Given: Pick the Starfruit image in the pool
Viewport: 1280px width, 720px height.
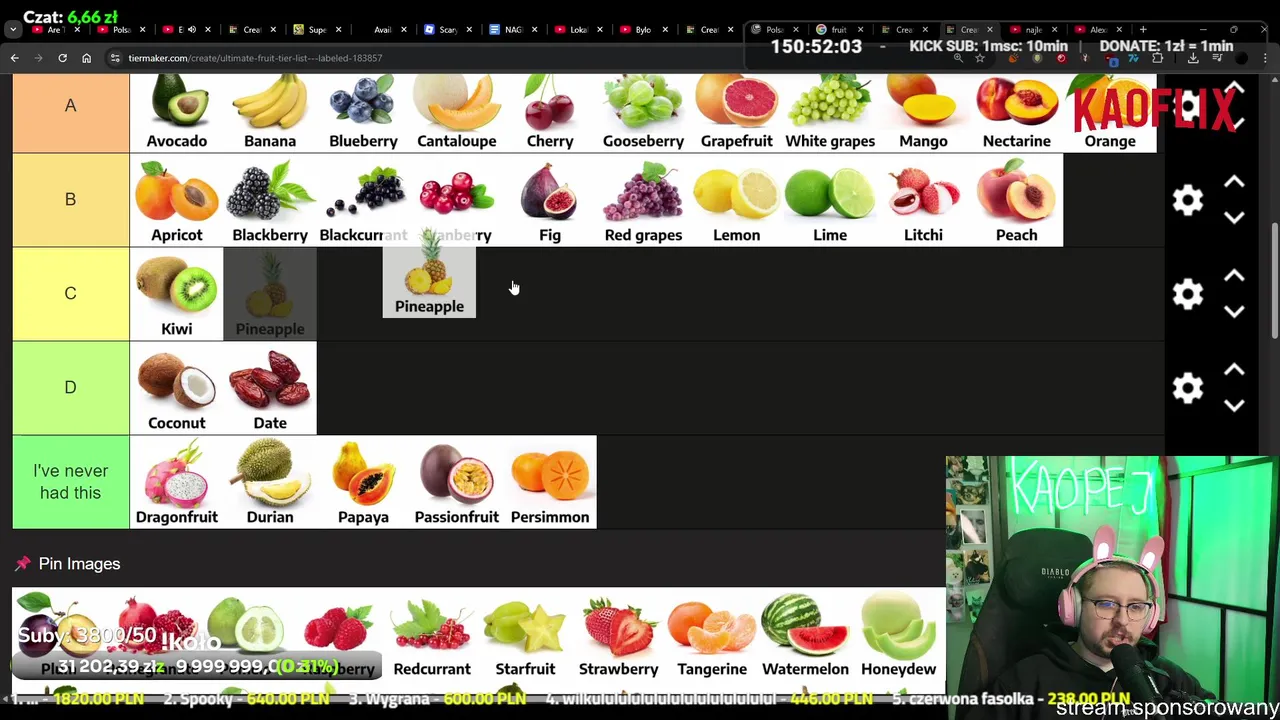Looking at the screenshot, I should [x=525, y=634].
